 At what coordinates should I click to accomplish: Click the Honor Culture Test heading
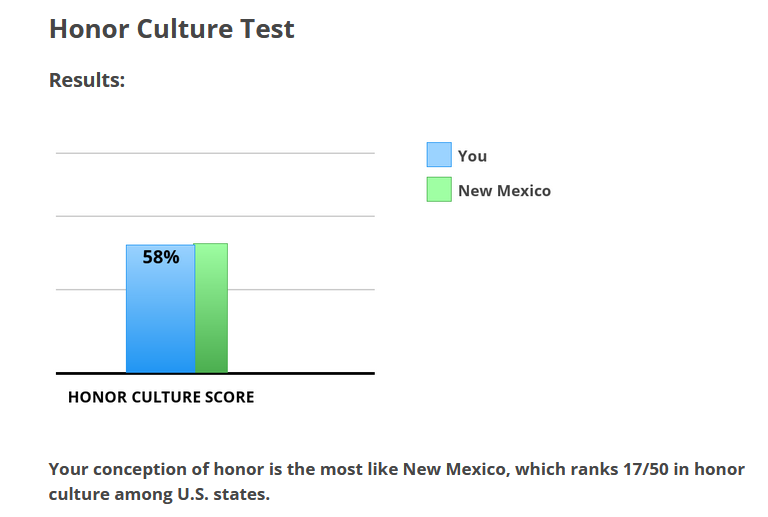(x=172, y=28)
